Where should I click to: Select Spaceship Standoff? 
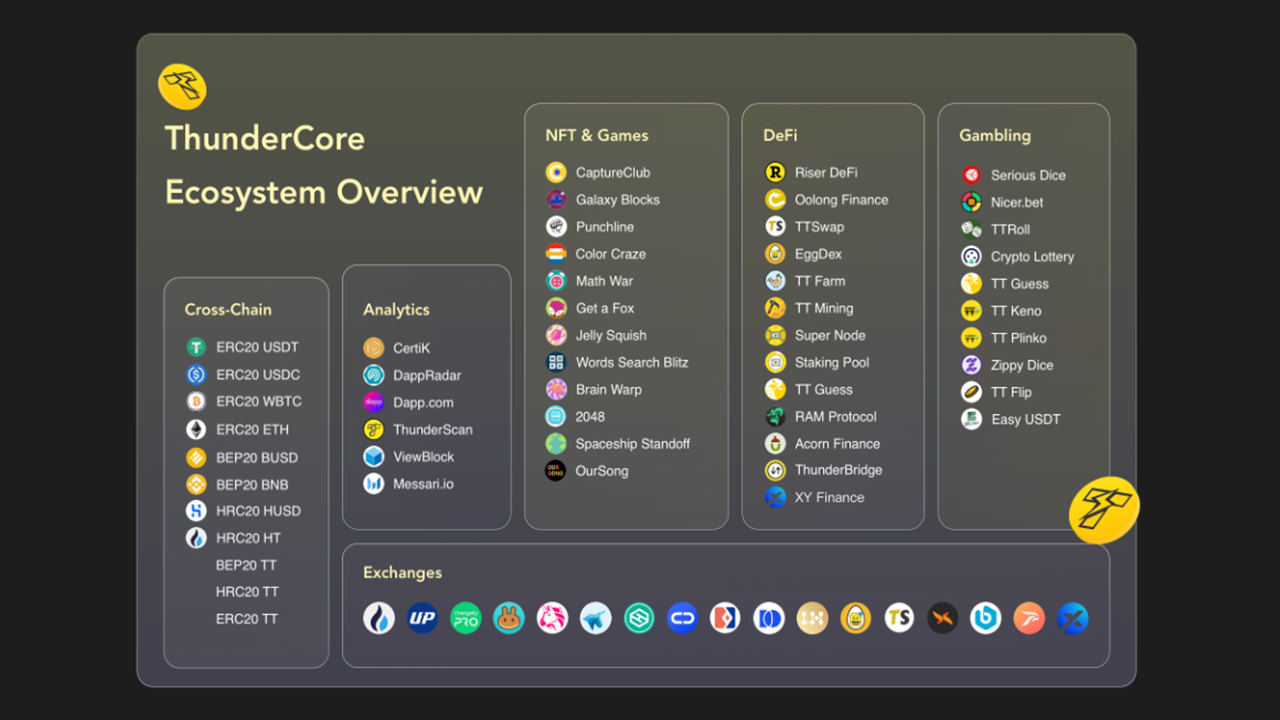[x=618, y=443]
